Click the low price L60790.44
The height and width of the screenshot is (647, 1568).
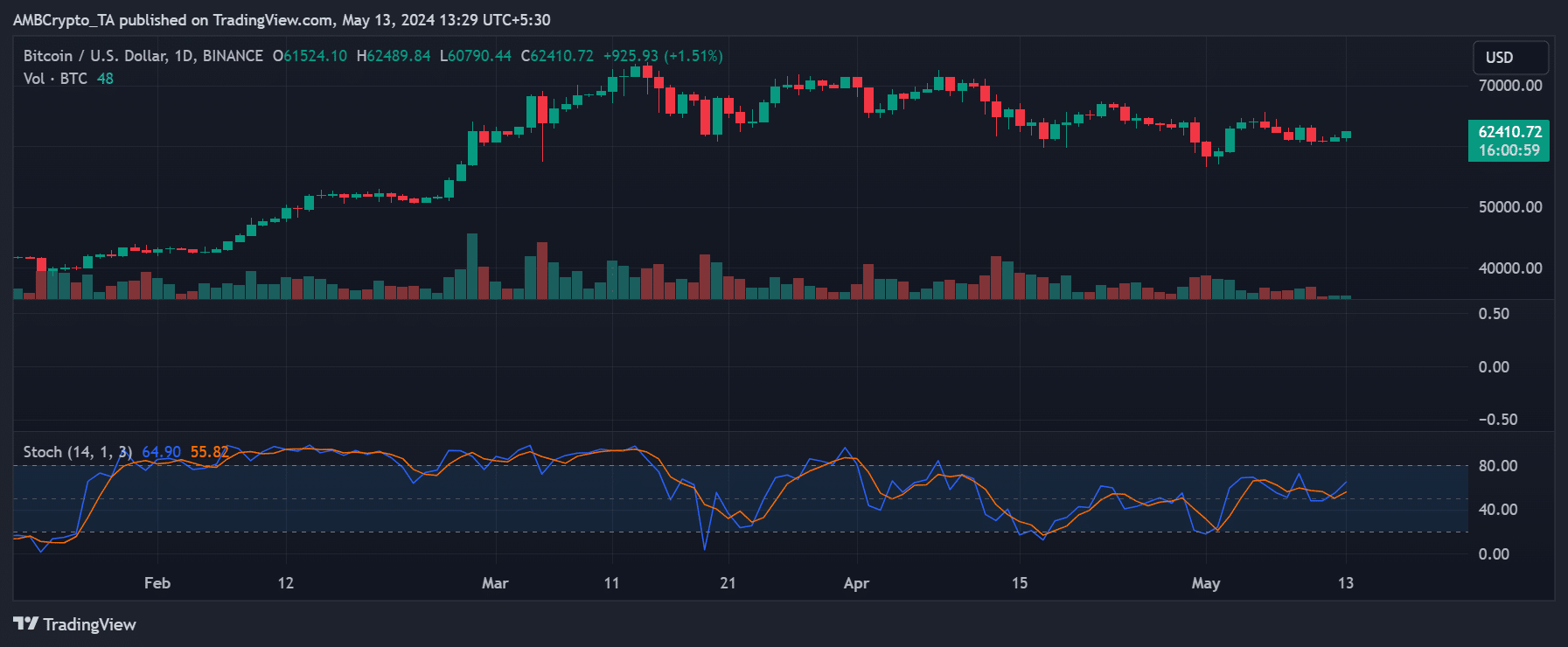[475, 56]
